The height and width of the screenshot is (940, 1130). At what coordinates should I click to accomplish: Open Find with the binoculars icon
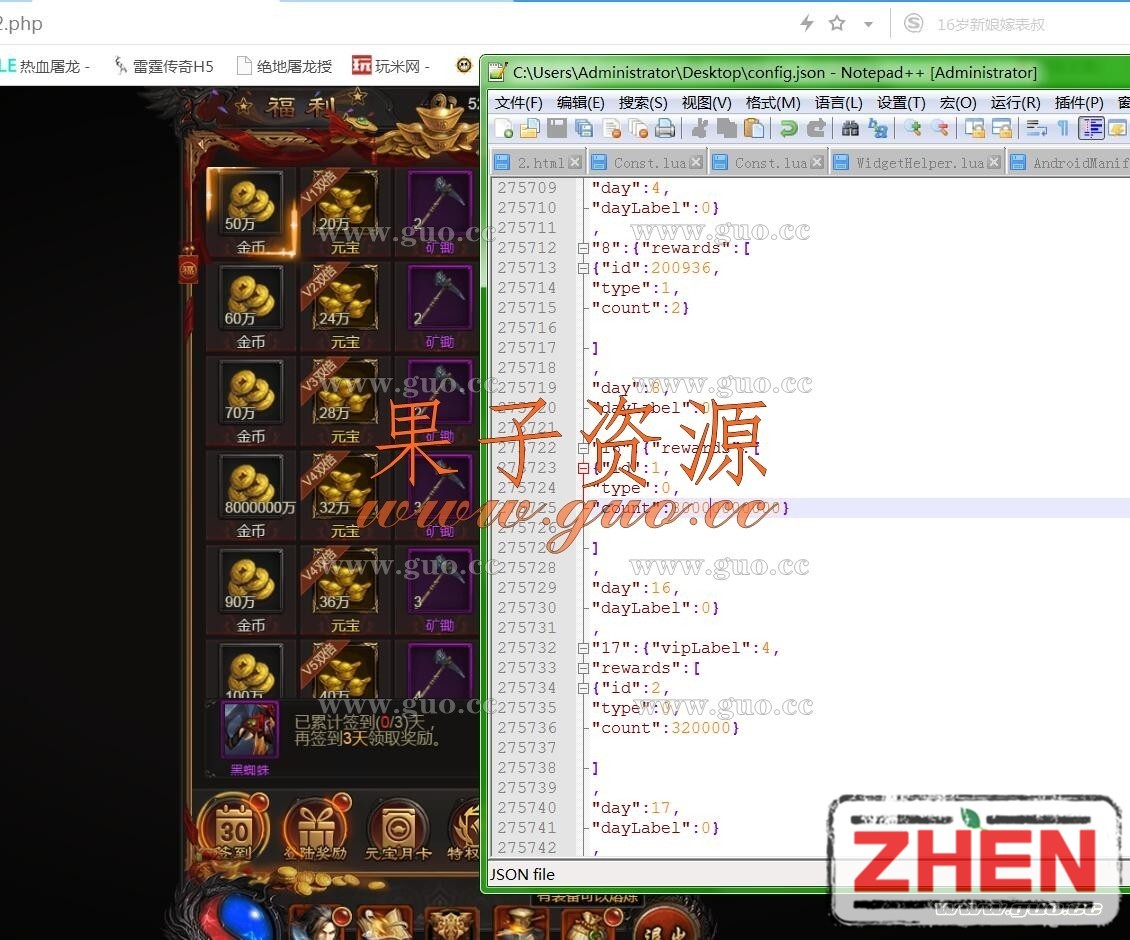tap(850, 129)
